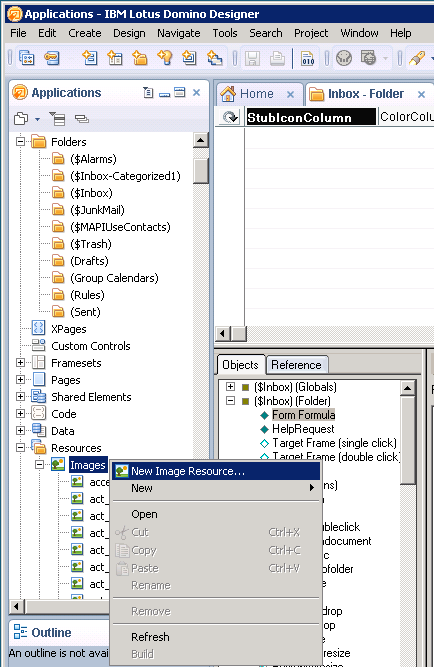Click the New Form toolbar icon
The width and height of the screenshot is (434, 667).
[x=90, y=57]
